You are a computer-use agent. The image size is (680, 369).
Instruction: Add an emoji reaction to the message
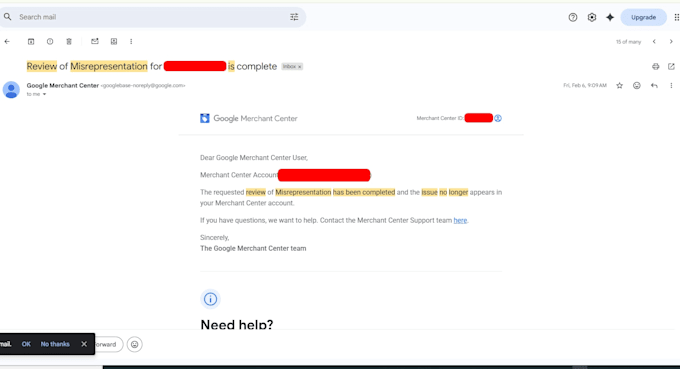637,85
